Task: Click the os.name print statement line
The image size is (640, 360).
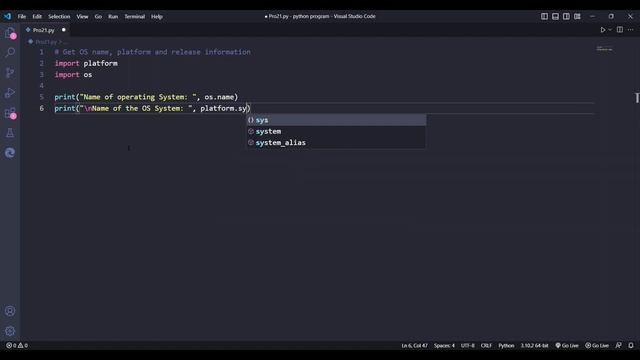Action: tap(146, 97)
